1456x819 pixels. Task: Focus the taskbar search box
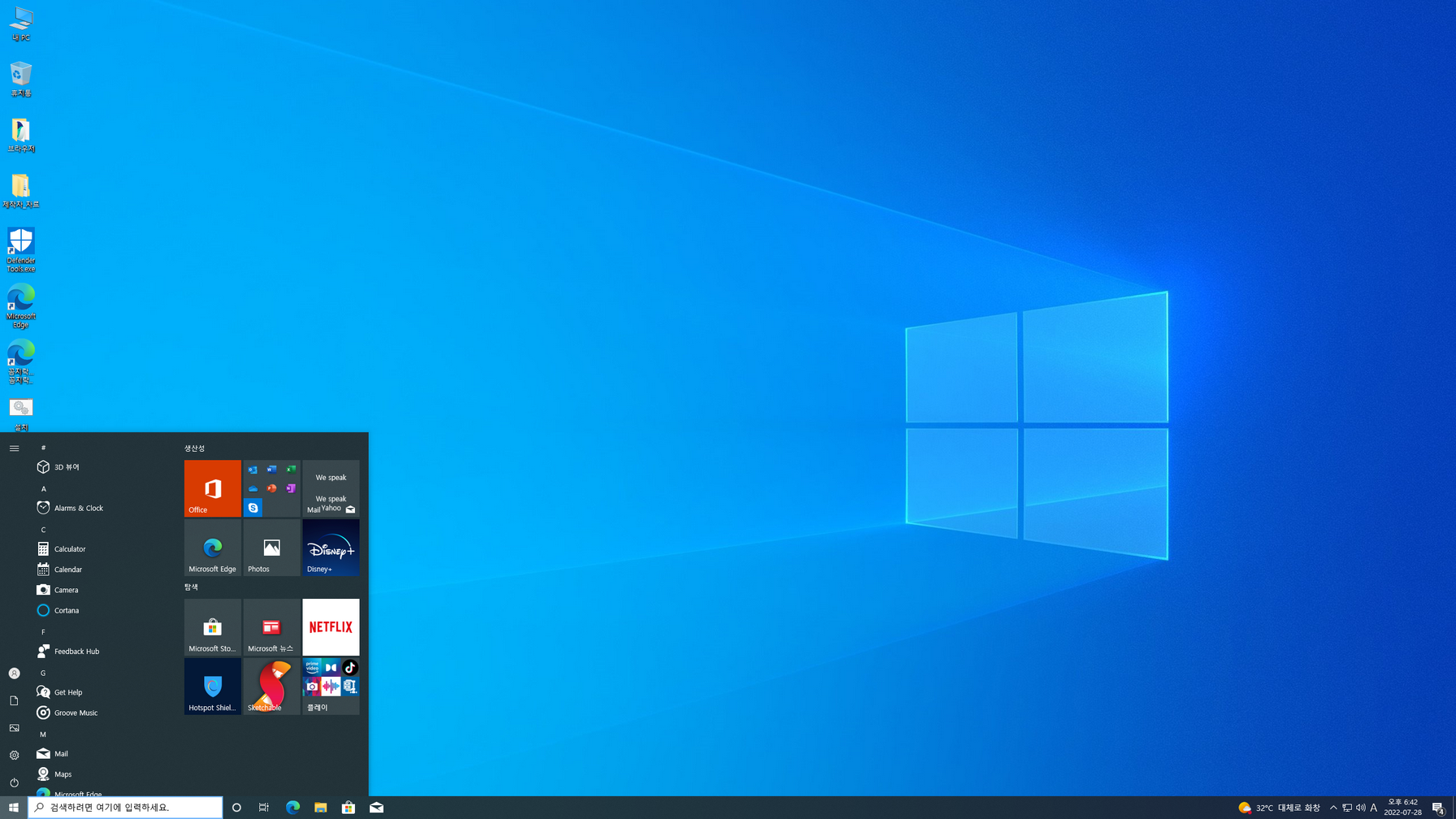[x=125, y=808]
